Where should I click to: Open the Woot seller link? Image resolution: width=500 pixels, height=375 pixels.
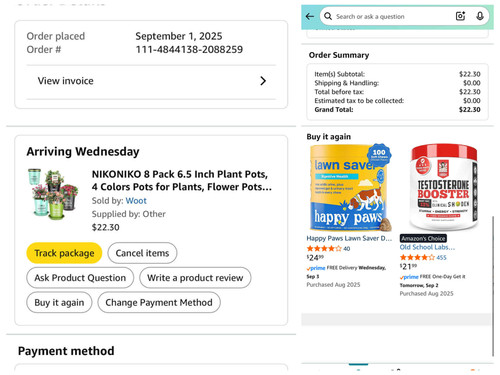136,201
